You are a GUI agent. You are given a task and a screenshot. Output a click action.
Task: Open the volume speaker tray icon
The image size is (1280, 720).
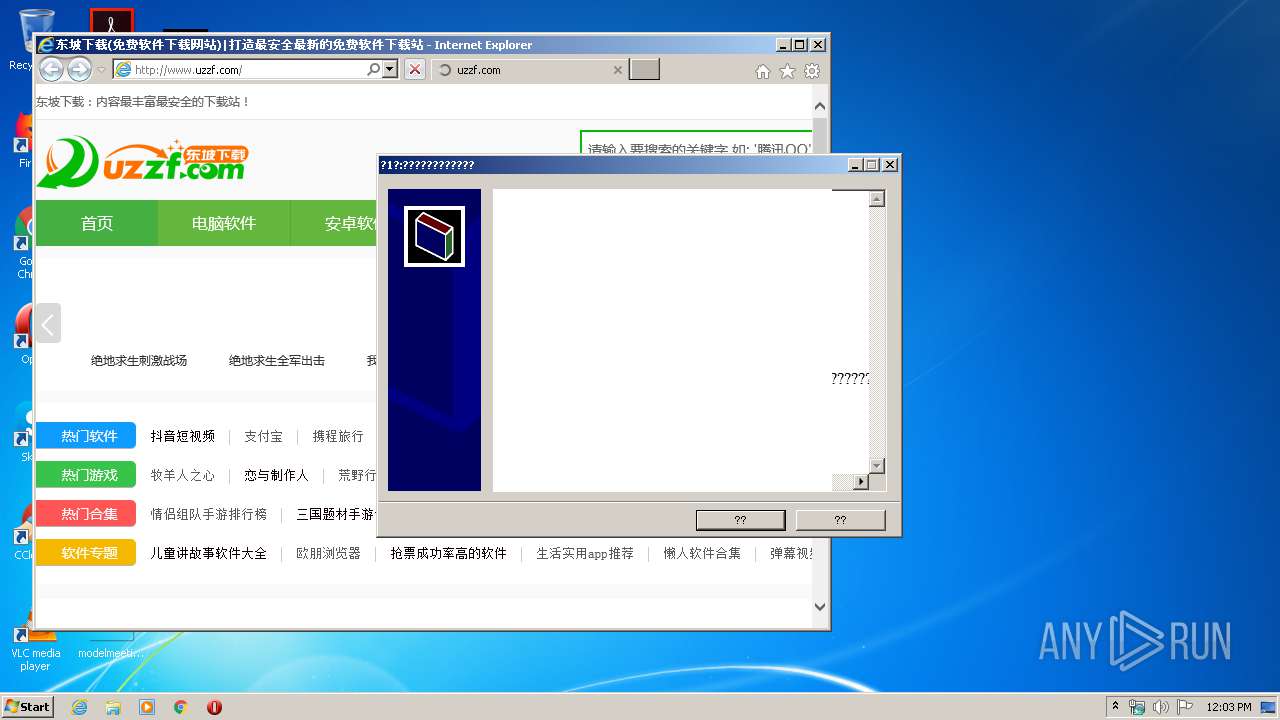pos(1161,707)
